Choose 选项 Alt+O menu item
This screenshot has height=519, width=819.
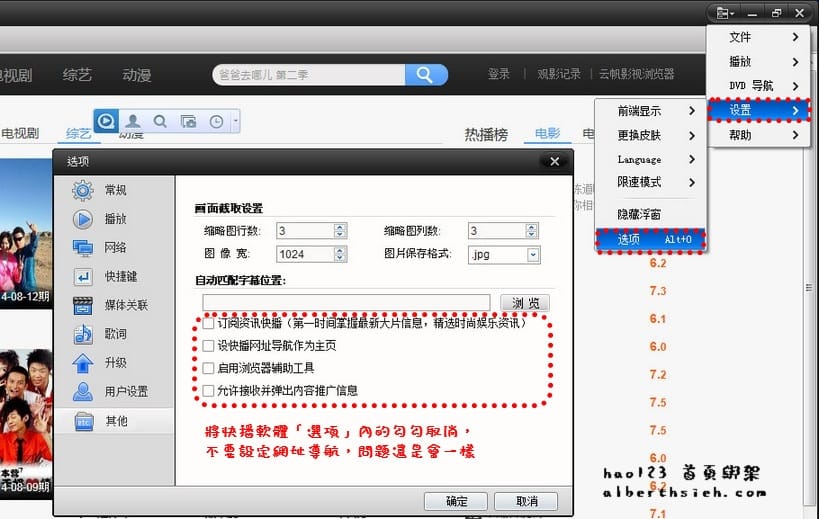click(651, 240)
